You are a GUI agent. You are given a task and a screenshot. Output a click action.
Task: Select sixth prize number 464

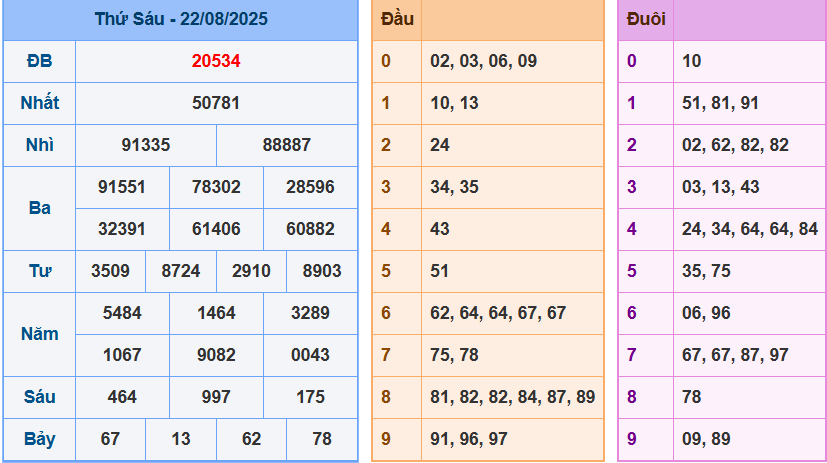coord(122,397)
